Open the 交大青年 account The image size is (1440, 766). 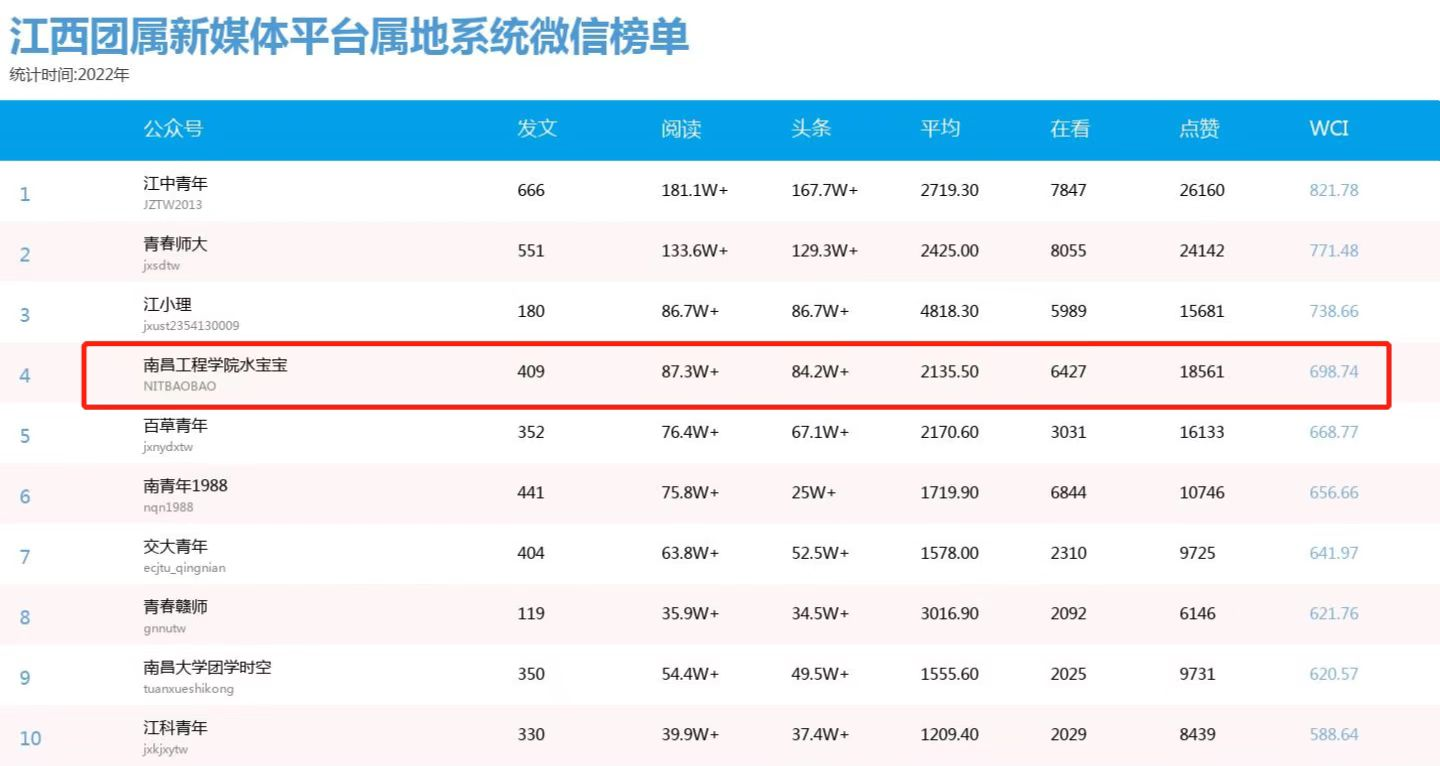click(x=175, y=547)
